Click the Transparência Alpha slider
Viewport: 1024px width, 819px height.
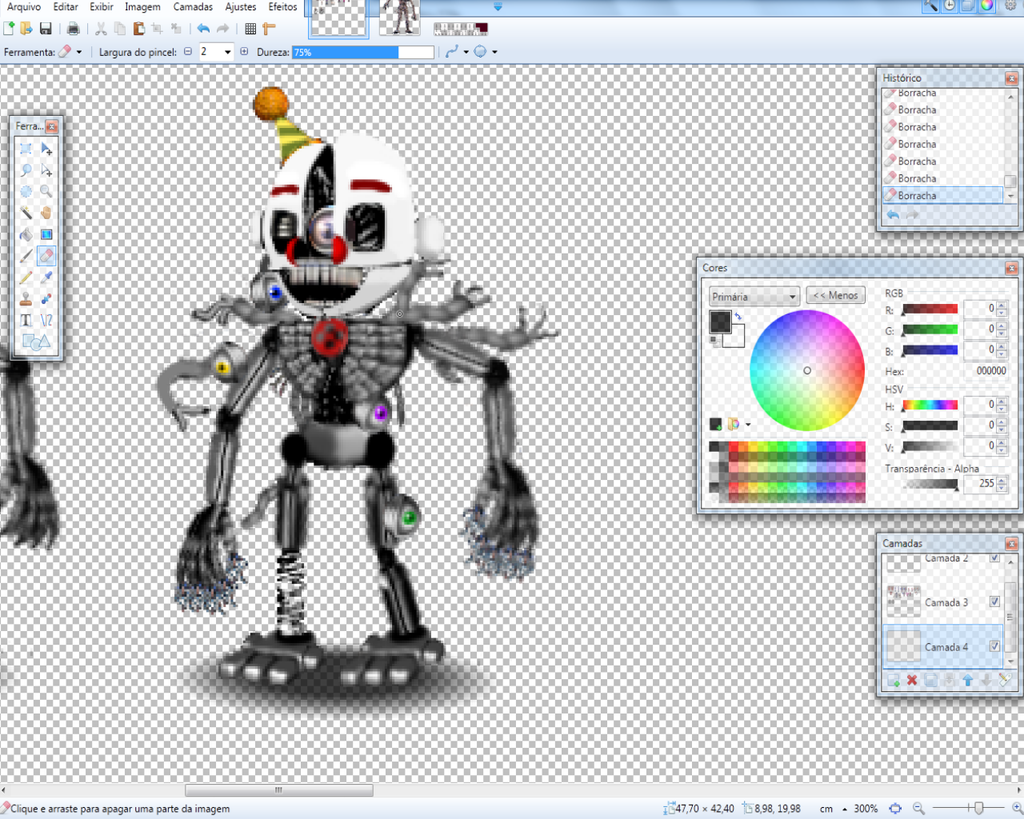coord(931,484)
